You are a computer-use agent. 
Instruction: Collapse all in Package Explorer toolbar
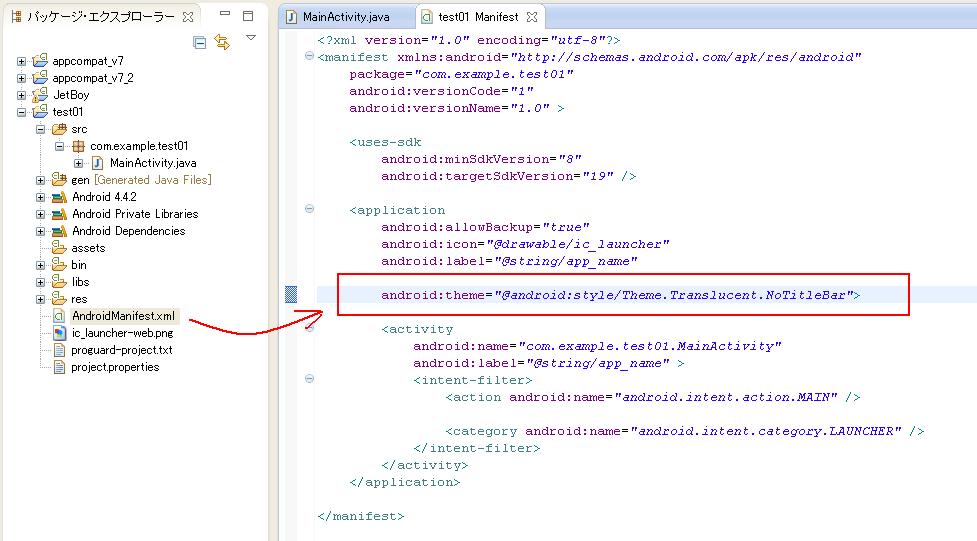tap(199, 42)
